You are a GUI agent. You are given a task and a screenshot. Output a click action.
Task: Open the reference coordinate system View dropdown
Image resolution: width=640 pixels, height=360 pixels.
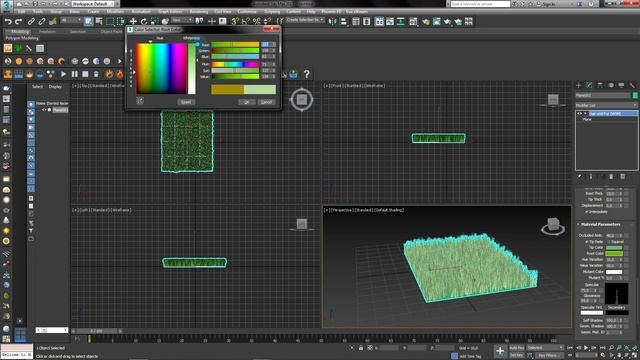(182, 20)
